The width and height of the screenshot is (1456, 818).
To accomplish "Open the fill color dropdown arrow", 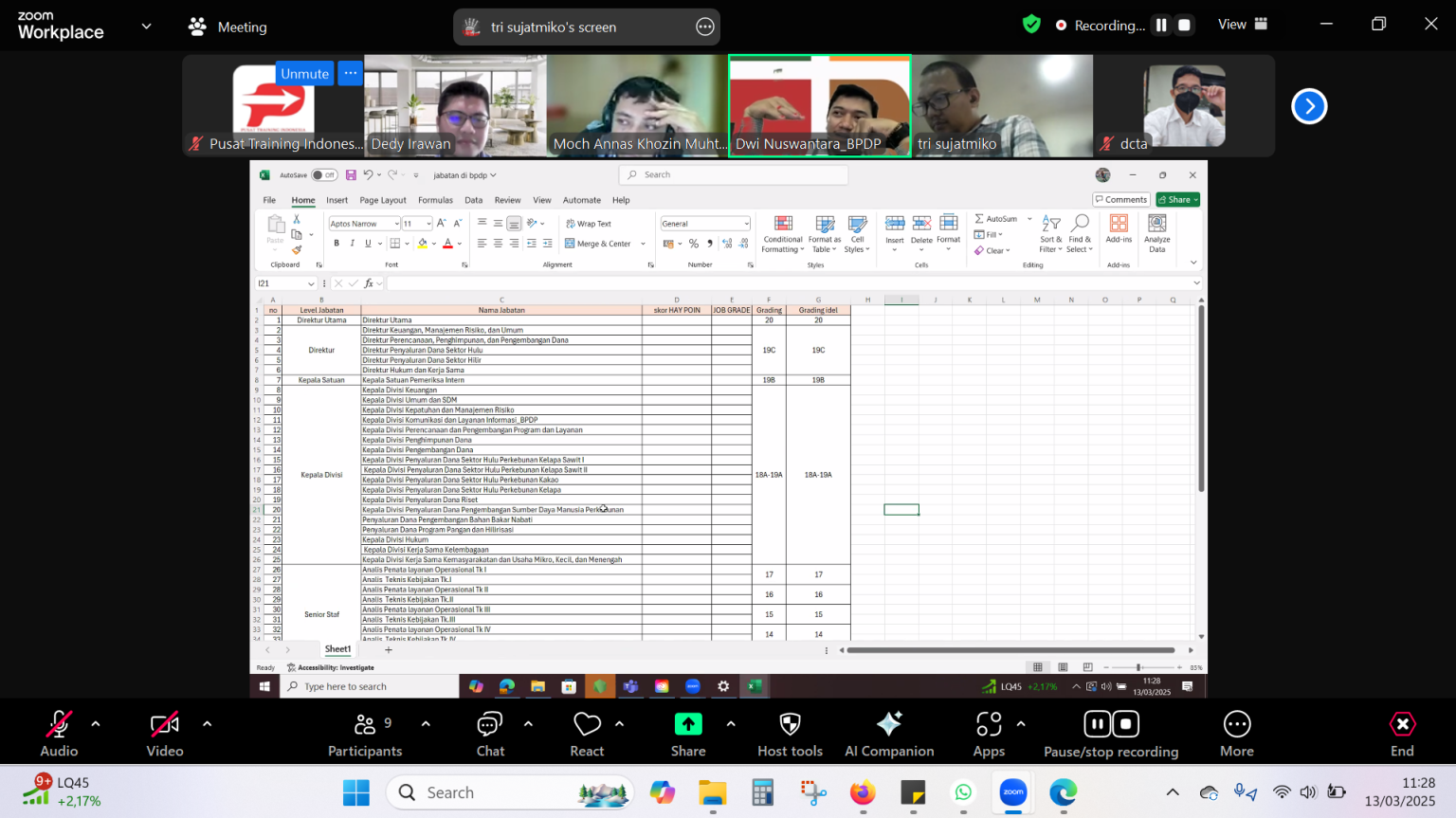I will point(432,244).
